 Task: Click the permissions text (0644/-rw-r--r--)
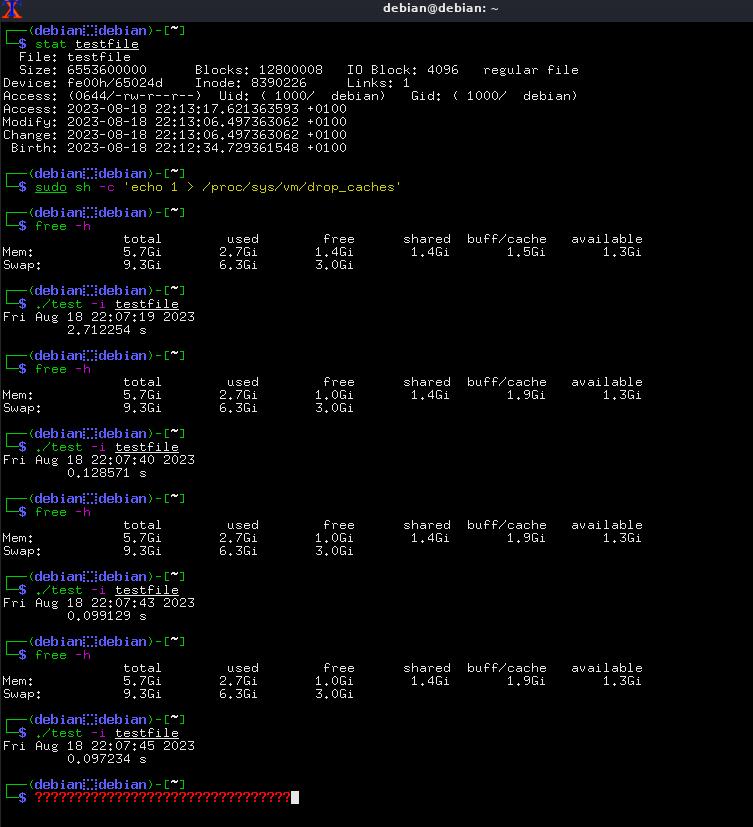coord(135,96)
